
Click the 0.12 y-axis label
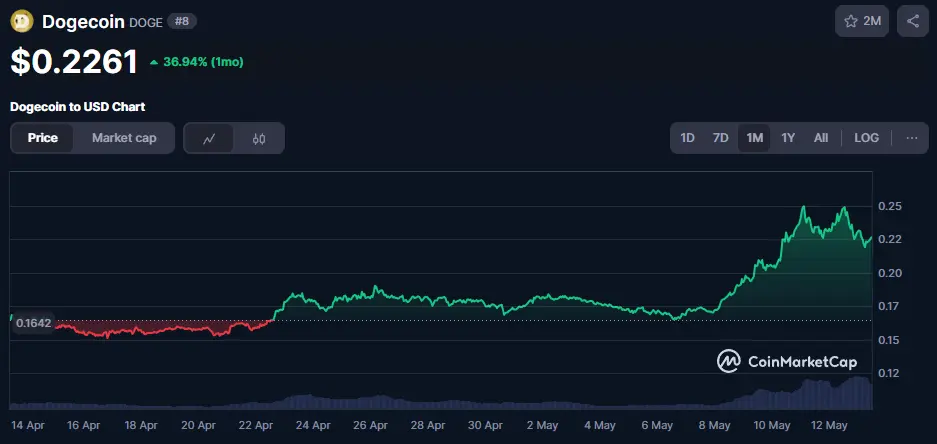click(890, 373)
